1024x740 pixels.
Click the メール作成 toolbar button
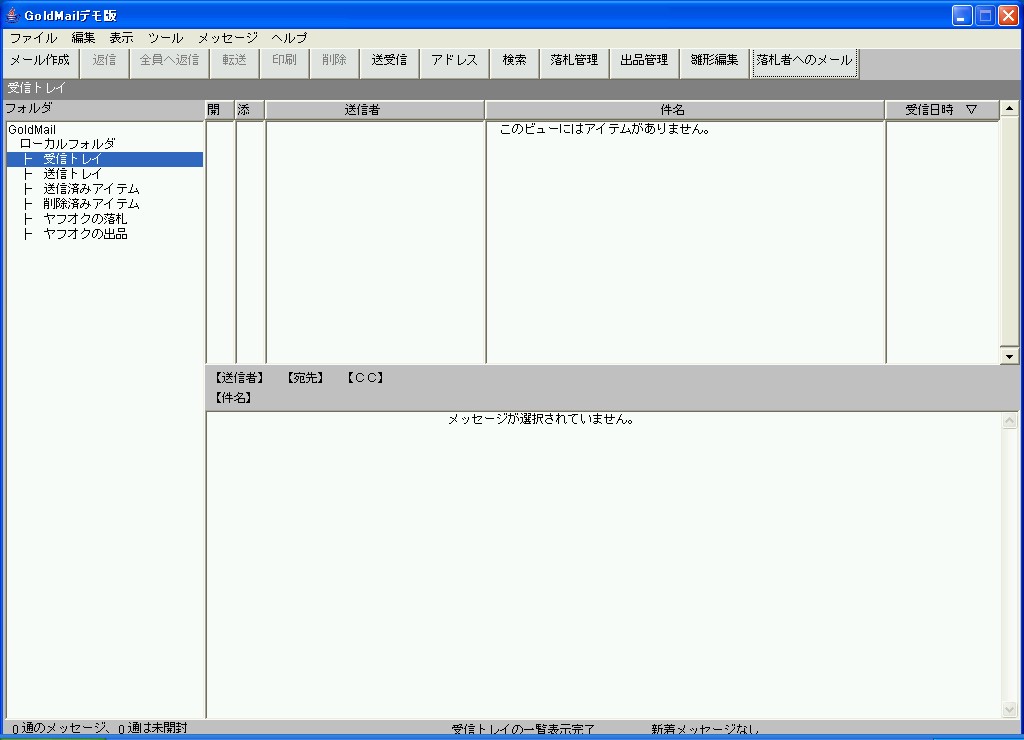40,60
